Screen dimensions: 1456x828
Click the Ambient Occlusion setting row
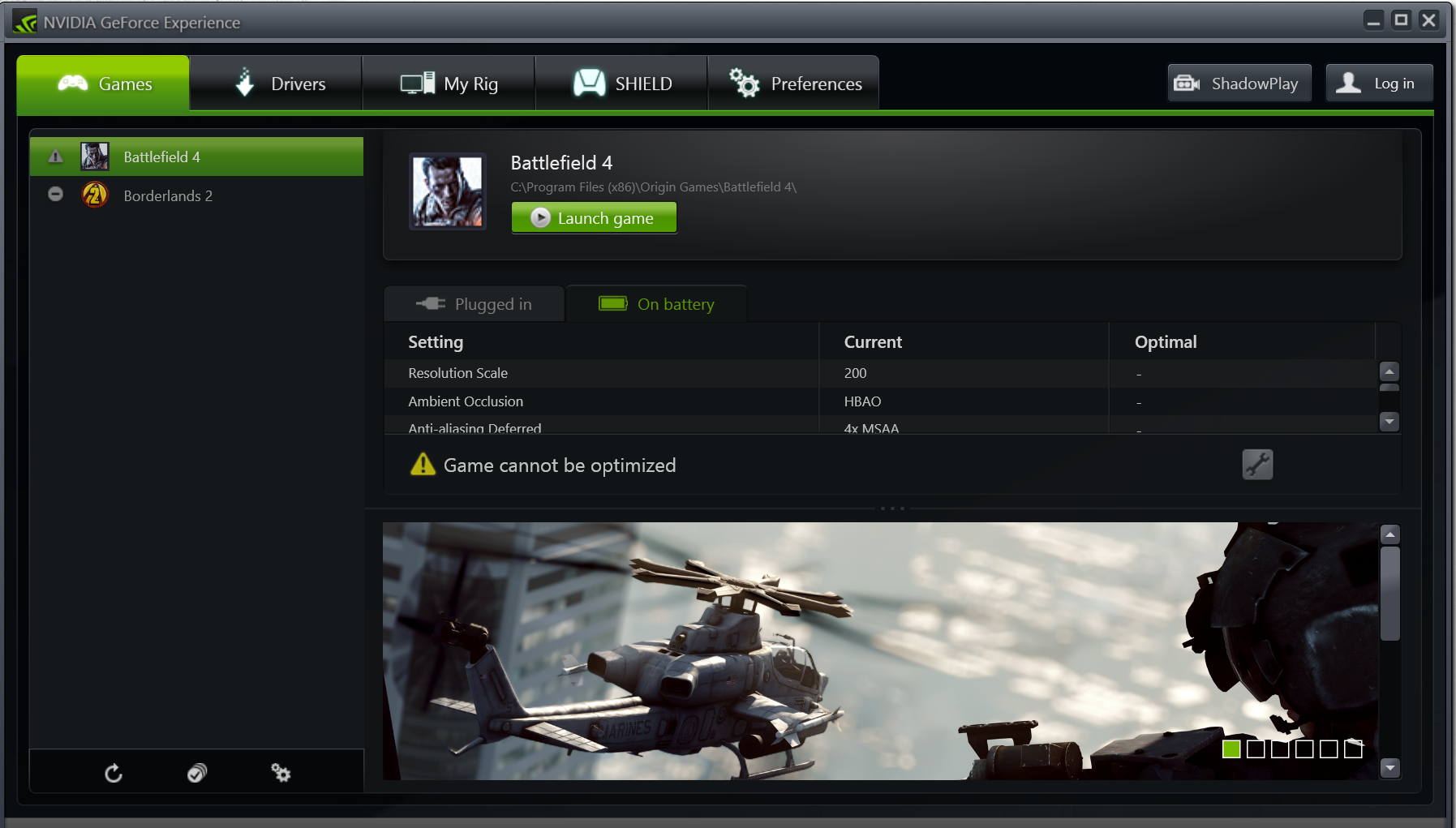[881, 401]
